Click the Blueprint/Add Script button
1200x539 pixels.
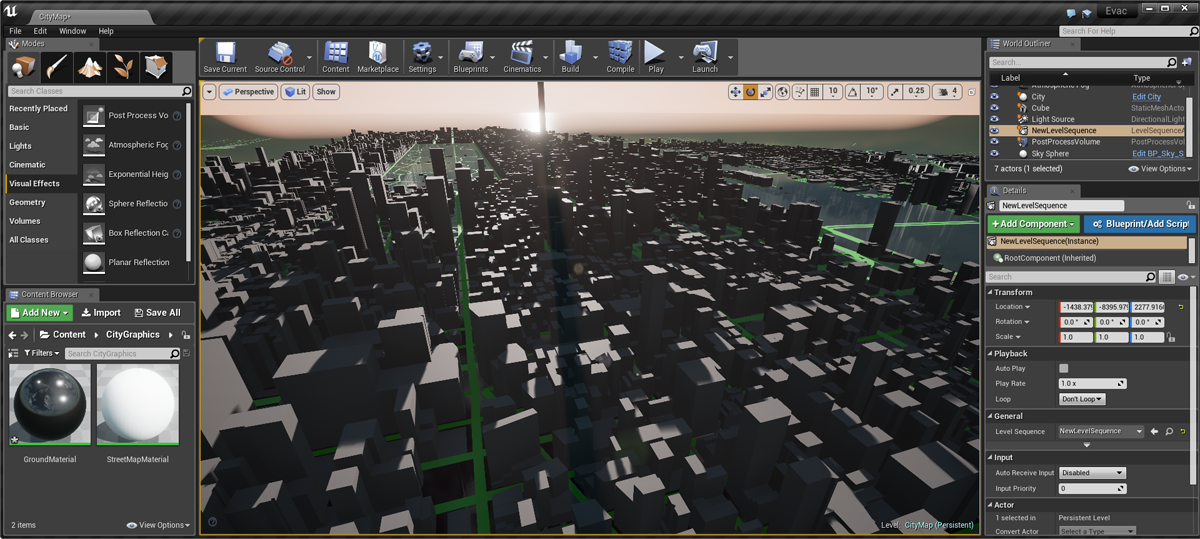tap(1139, 224)
